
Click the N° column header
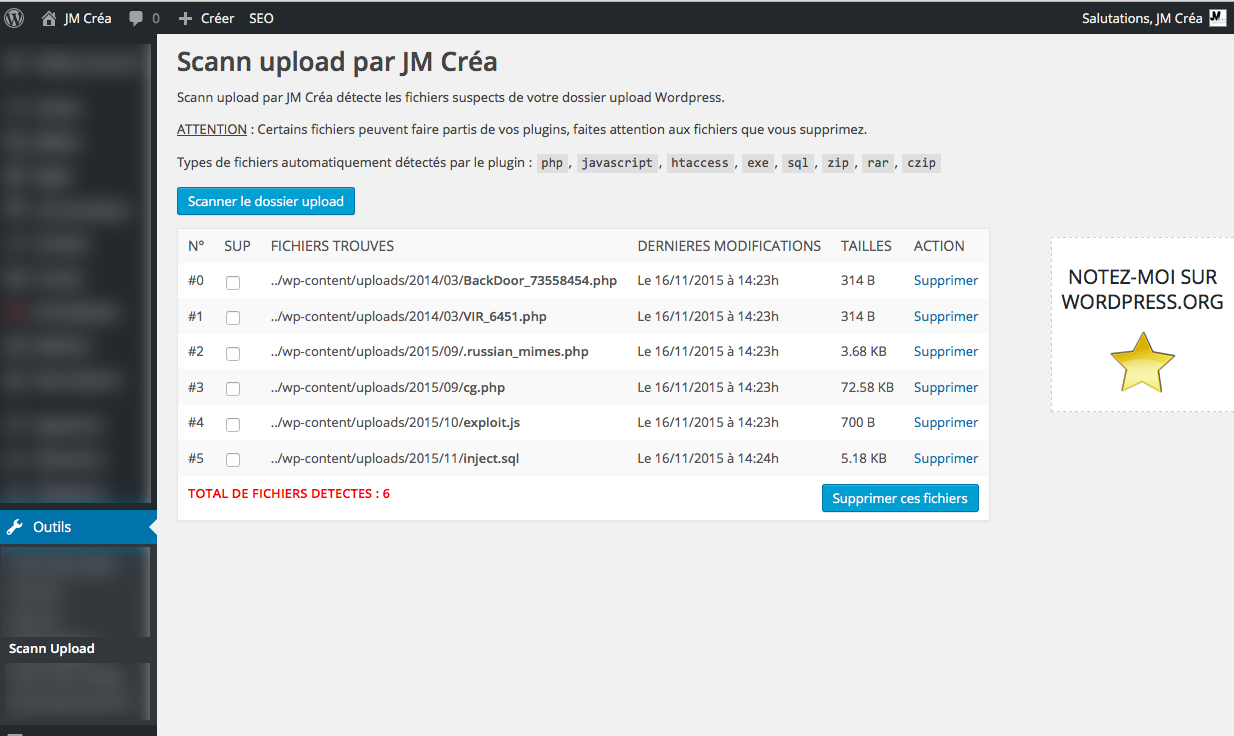pyautogui.click(x=196, y=246)
